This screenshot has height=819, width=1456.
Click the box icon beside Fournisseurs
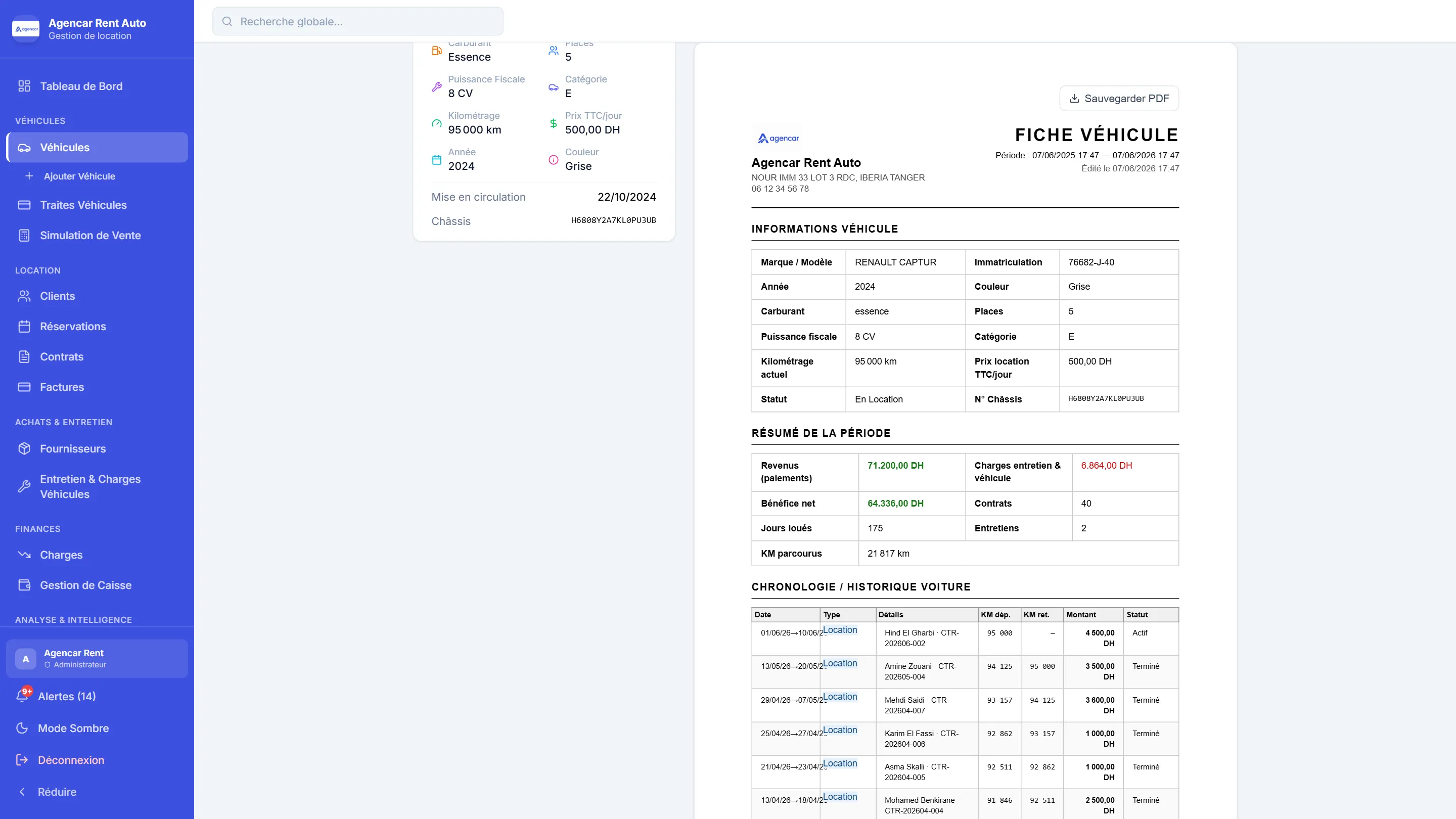[x=24, y=449]
